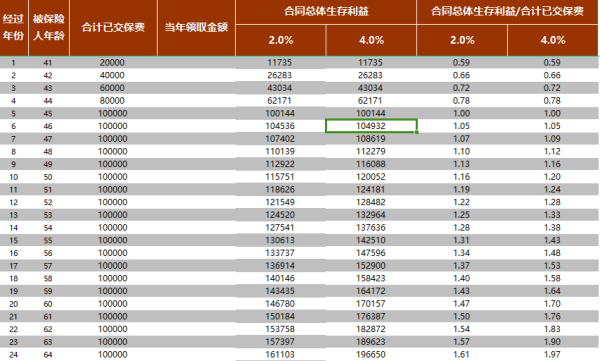Select ratio cell 1.97 in year 24 row
The width and height of the screenshot is (600, 361).
pyautogui.click(x=552, y=354)
